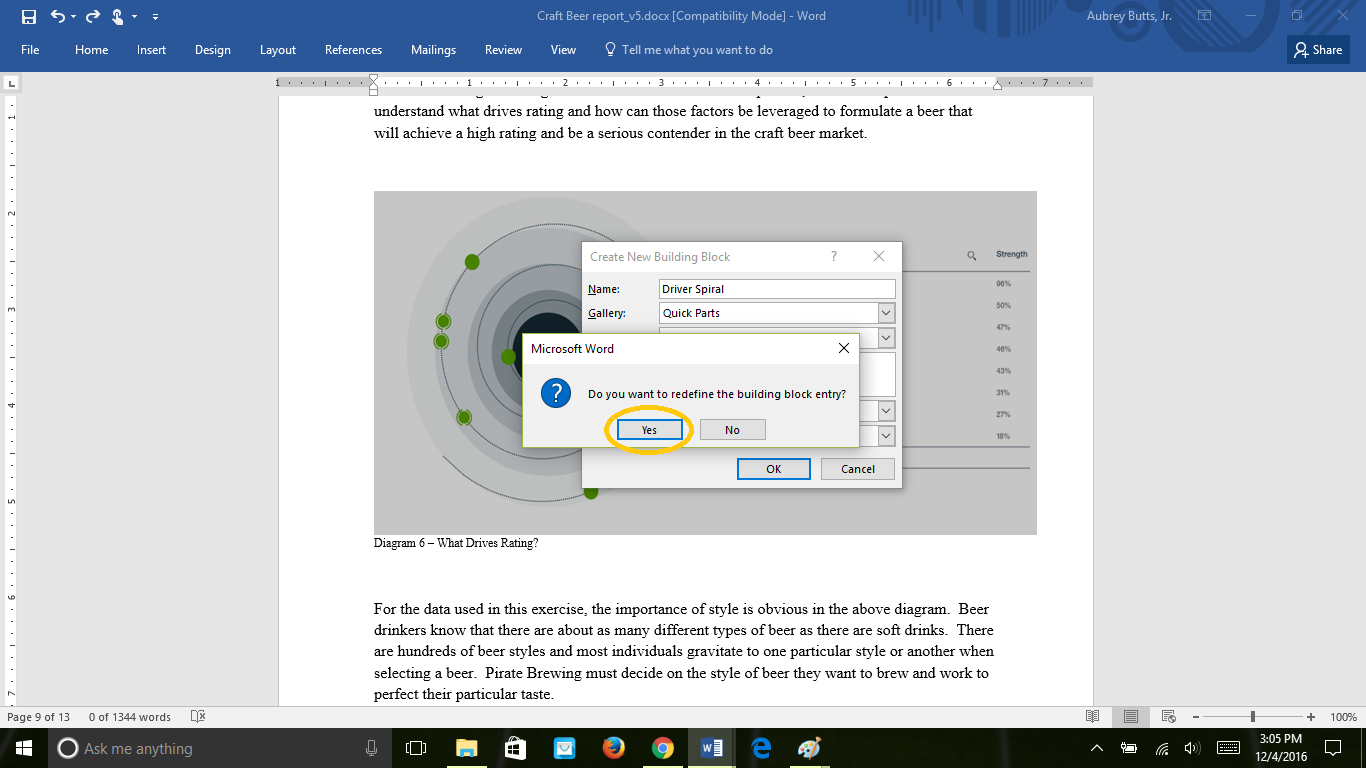This screenshot has width=1366, height=768.
Task: Expand the Options dropdown arrow
Action: pyautogui.click(x=886, y=436)
